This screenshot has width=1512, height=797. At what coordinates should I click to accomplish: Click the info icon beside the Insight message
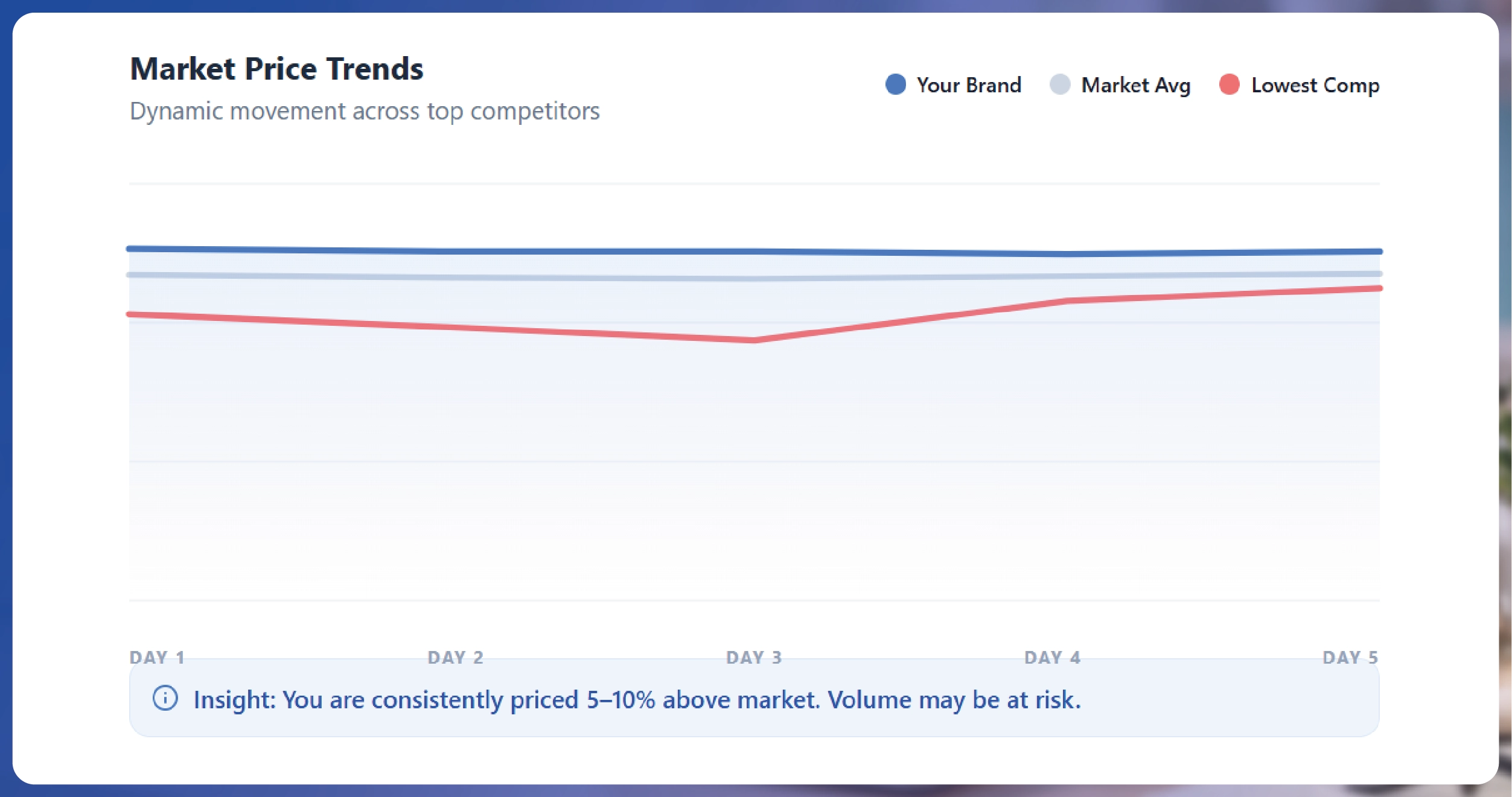pos(165,698)
